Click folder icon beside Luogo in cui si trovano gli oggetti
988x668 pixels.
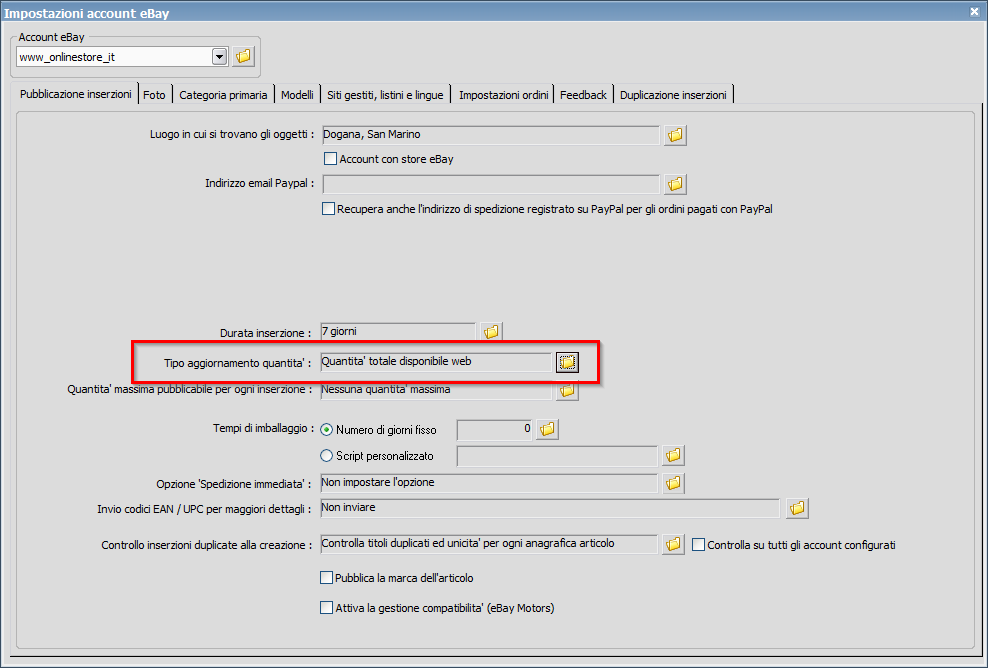coord(675,135)
